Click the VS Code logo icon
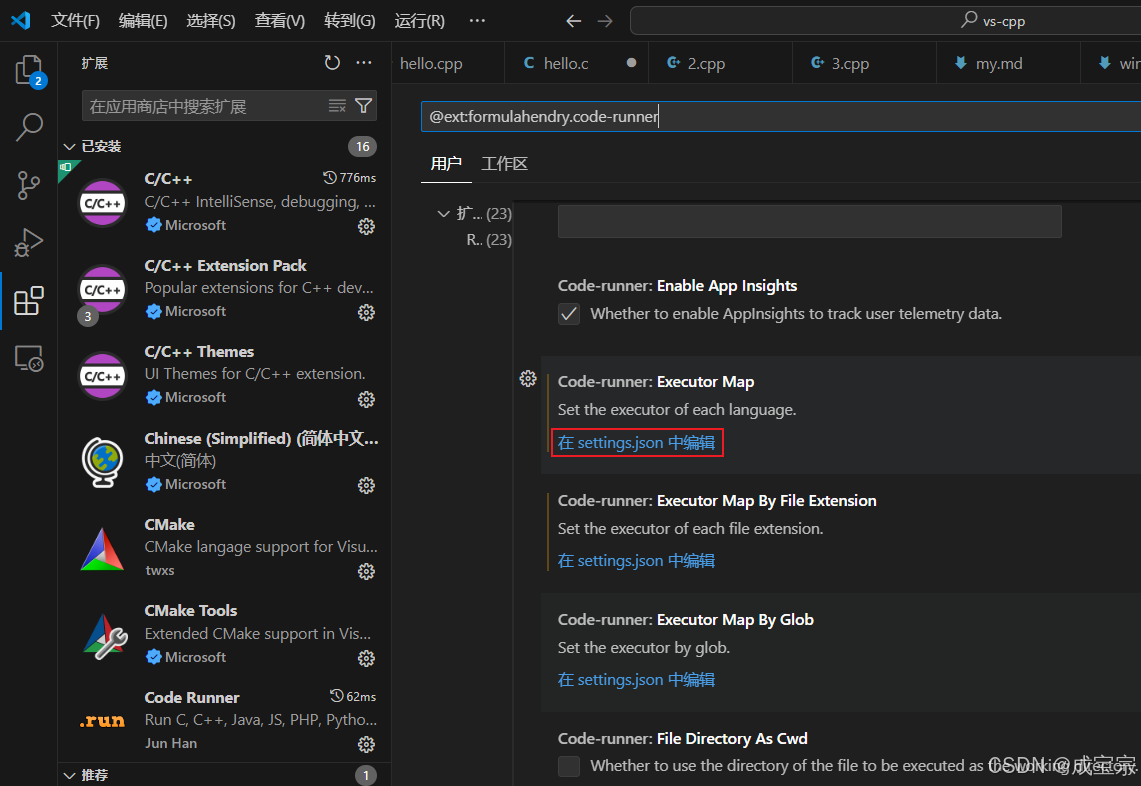This screenshot has height=786, width=1141. 21,20
